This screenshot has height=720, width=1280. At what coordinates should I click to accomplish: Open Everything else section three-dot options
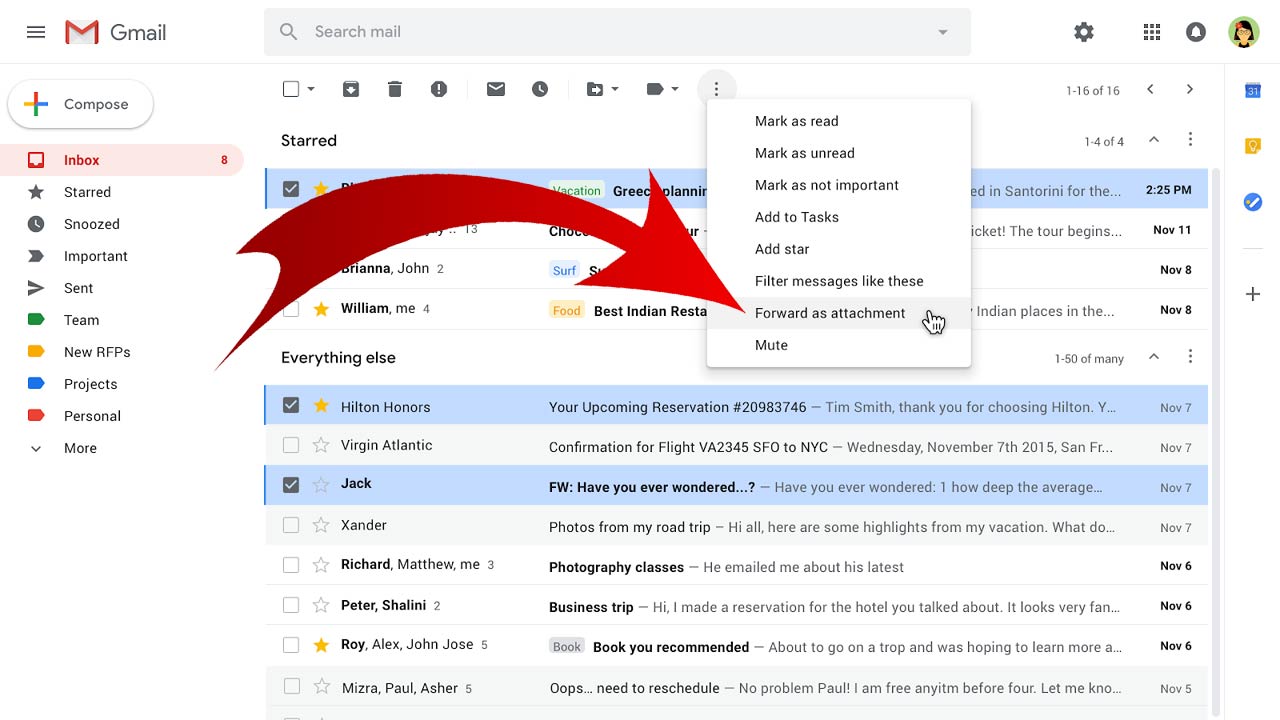click(1190, 357)
